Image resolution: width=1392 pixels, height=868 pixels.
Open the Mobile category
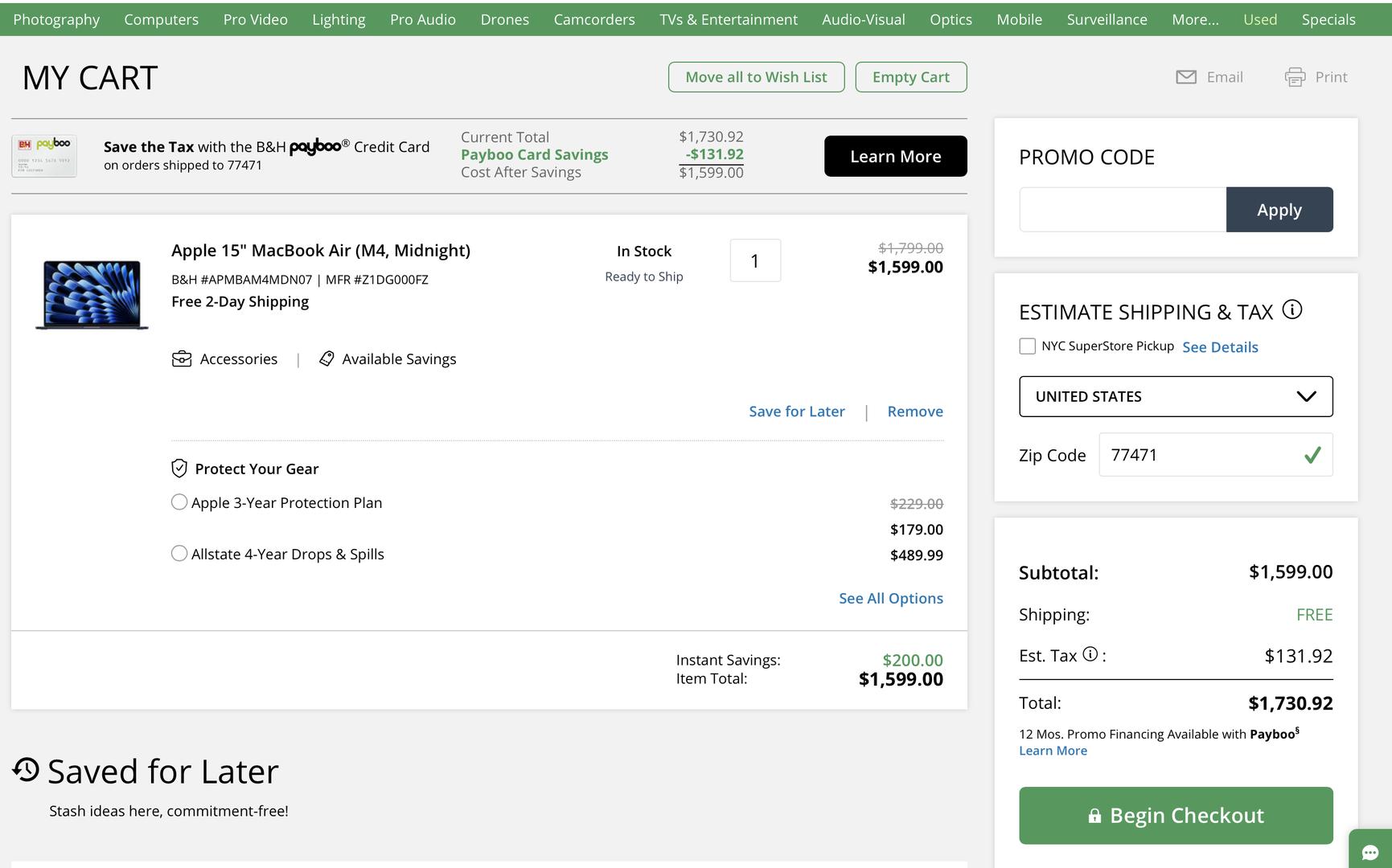tap(1019, 19)
